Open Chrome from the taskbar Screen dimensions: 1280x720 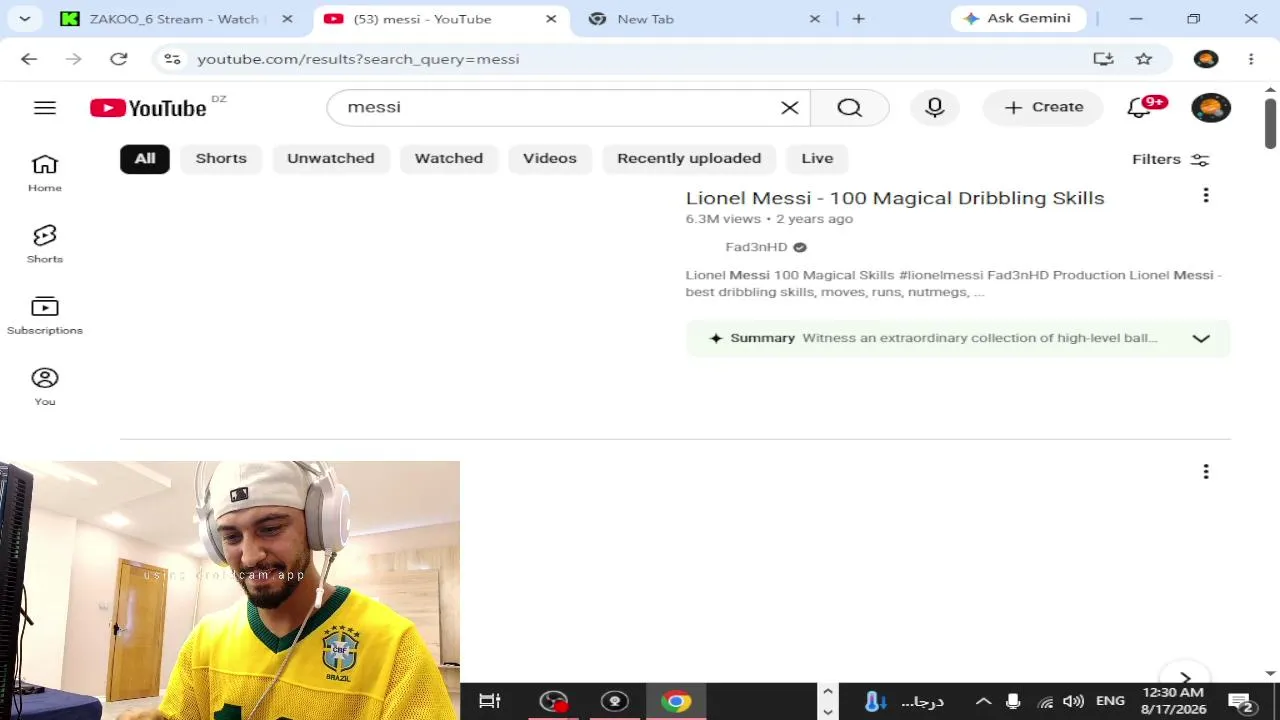[676, 701]
